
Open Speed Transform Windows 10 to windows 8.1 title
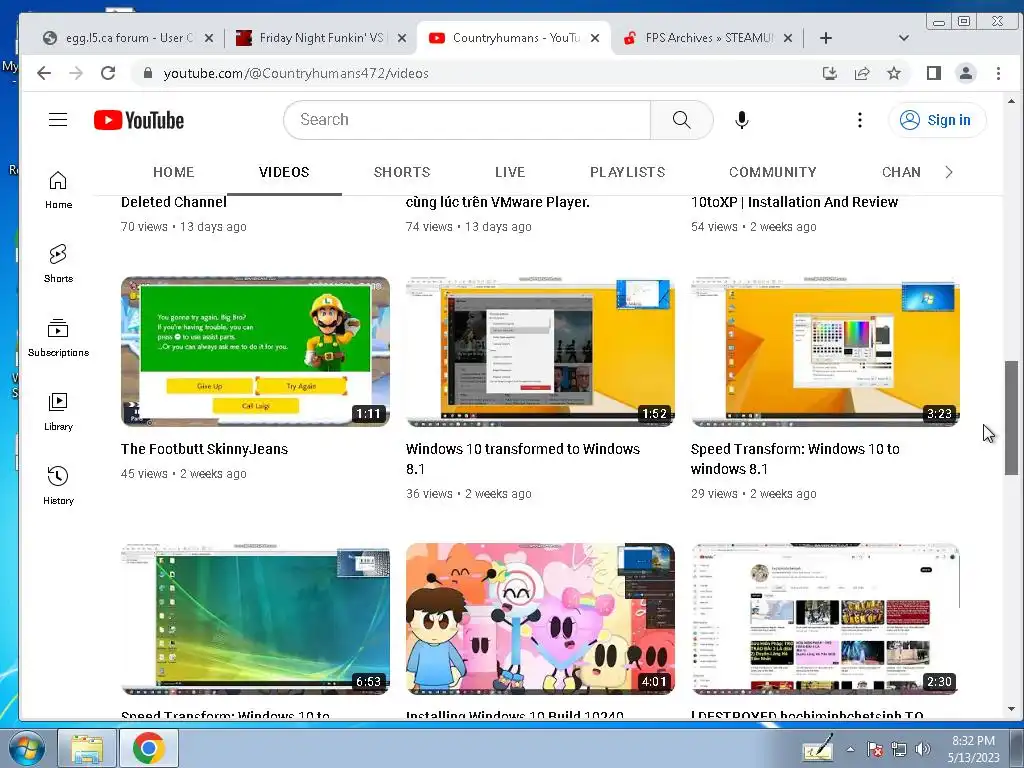[795, 458]
